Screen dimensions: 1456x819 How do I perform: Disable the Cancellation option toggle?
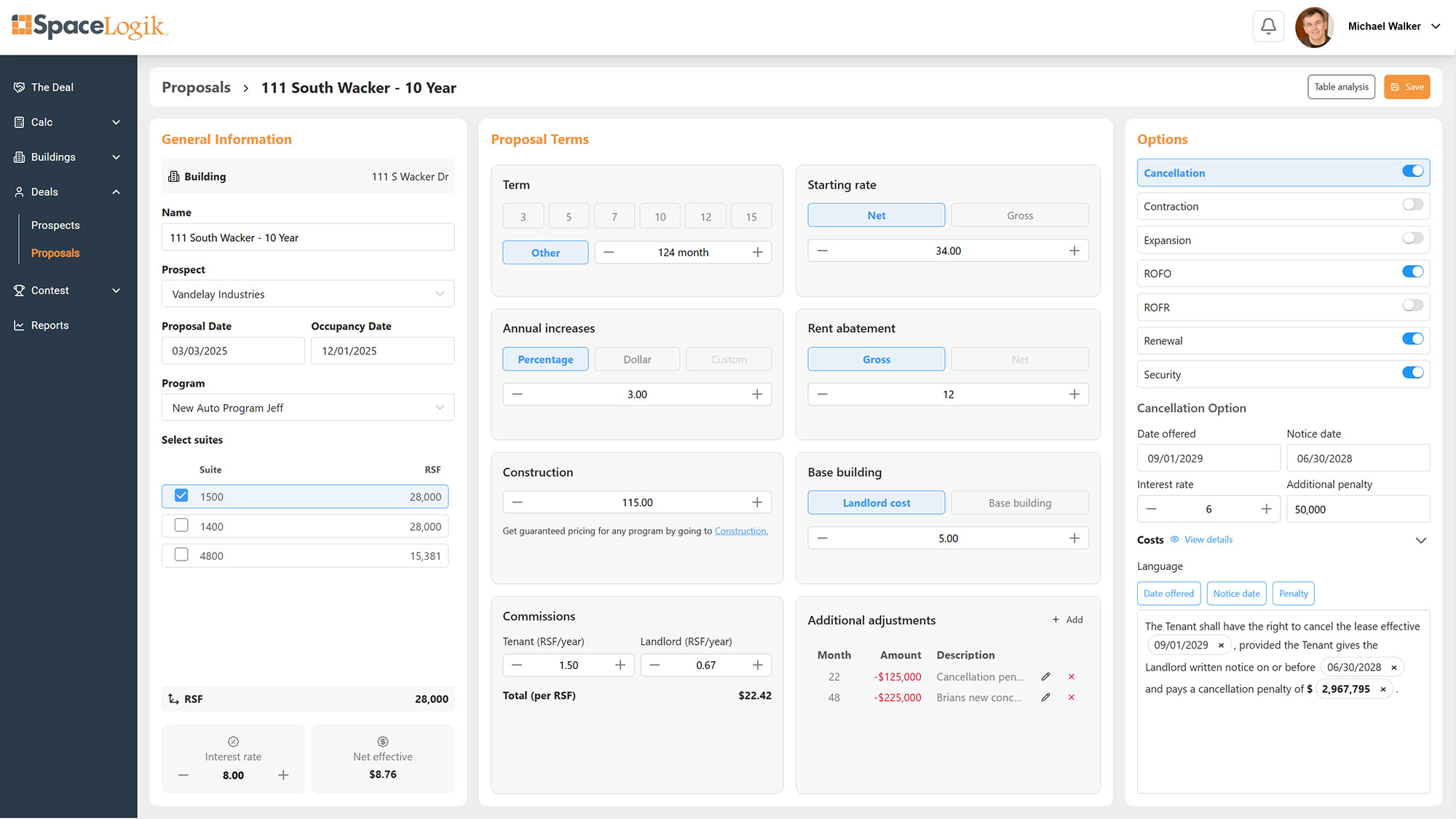(x=1412, y=172)
